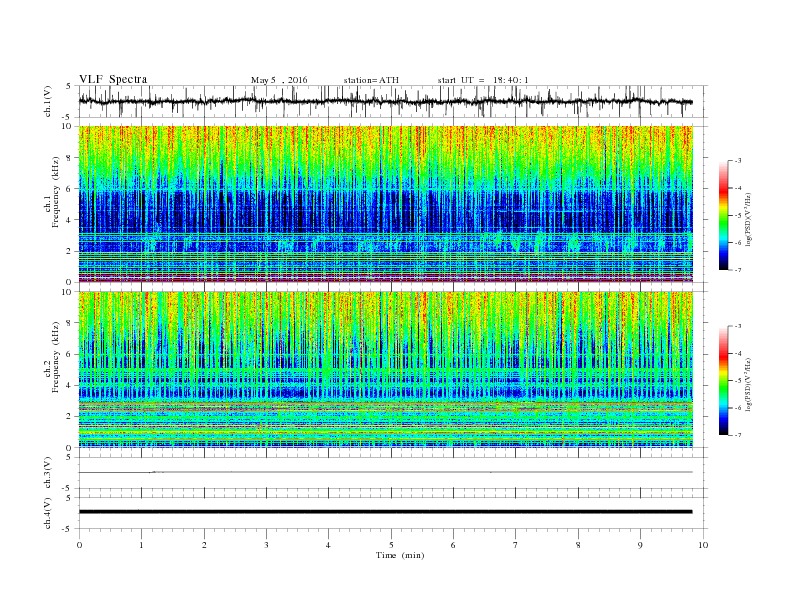
Task: Click the "9" tick on the Time axis
Action: point(640,545)
